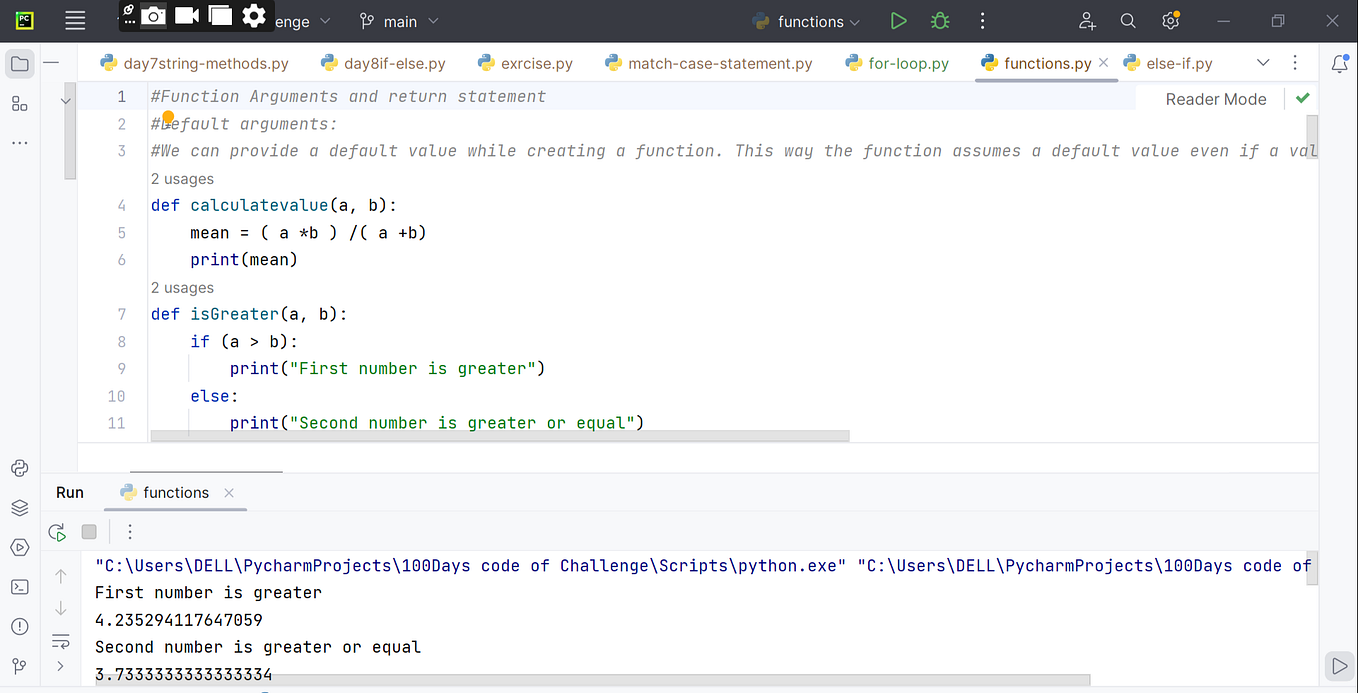1358x693 pixels.
Task: Open notifications via the bell button
Action: (x=1340, y=63)
